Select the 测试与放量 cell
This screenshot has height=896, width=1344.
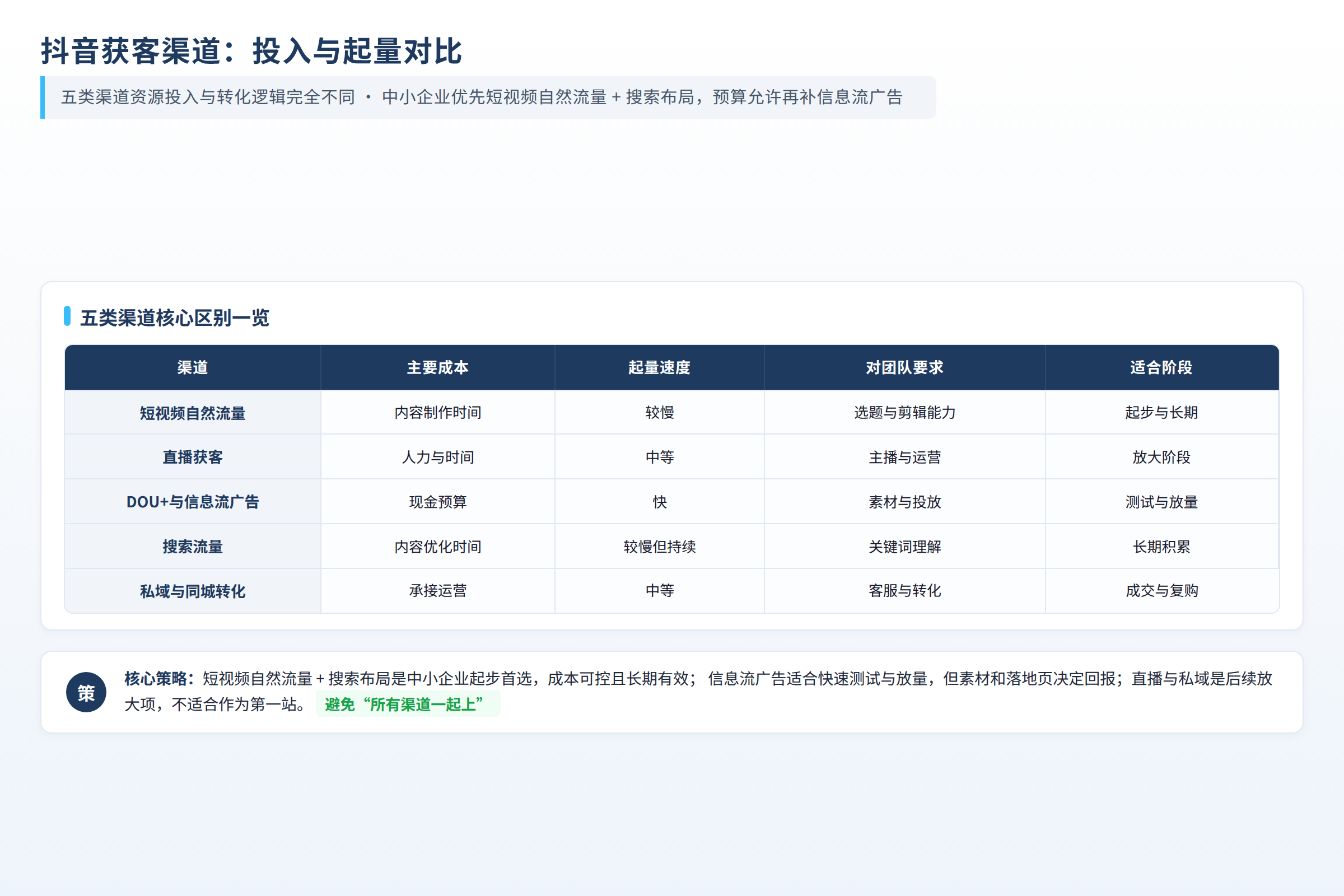tap(1161, 502)
